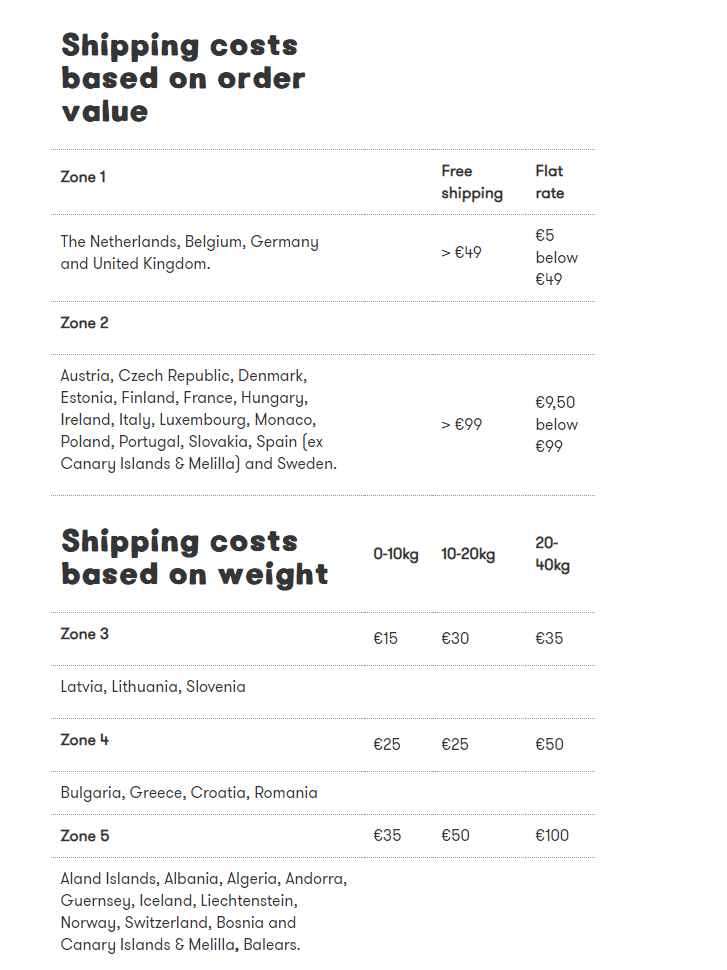Click the '> €99' free shipping threshold

461,424
